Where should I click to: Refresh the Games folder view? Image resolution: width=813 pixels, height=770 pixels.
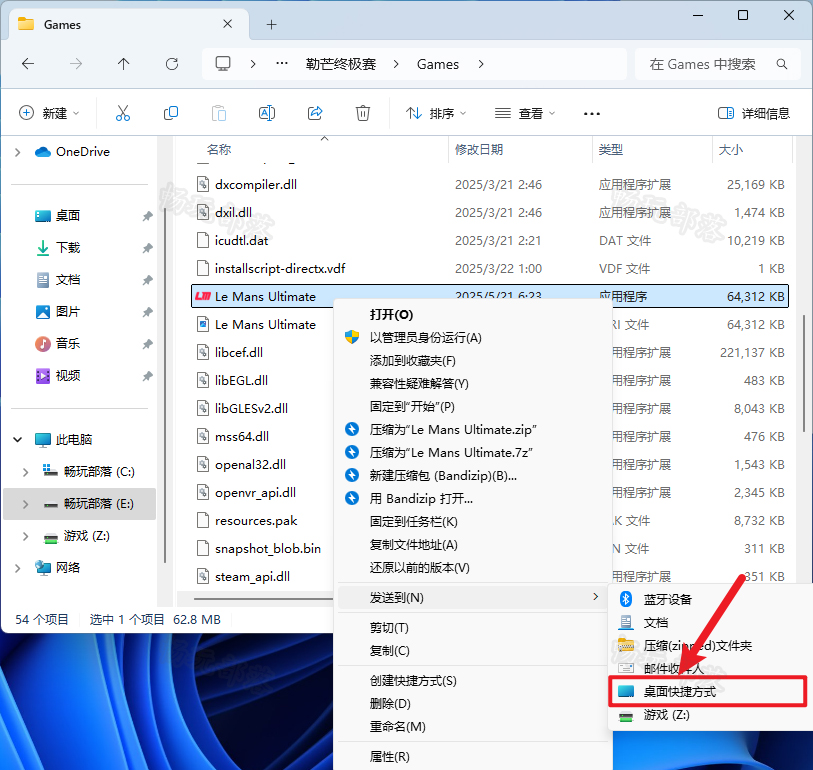(x=172, y=64)
